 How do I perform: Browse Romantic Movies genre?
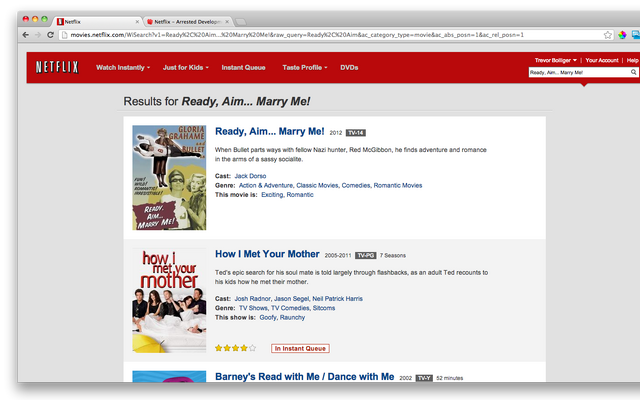tap(398, 185)
